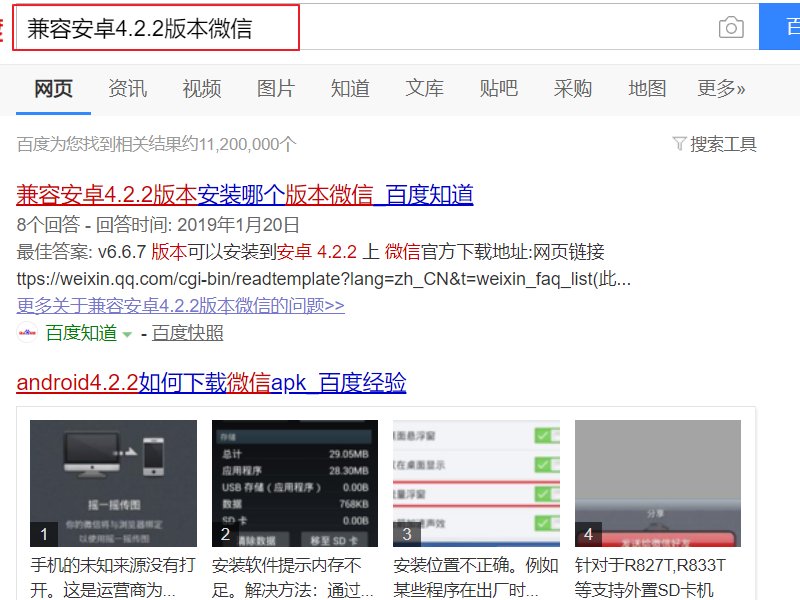Switch to the 地图 tab
Image resolution: width=800 pixels, height=600 pixels.
pos(647,88)
